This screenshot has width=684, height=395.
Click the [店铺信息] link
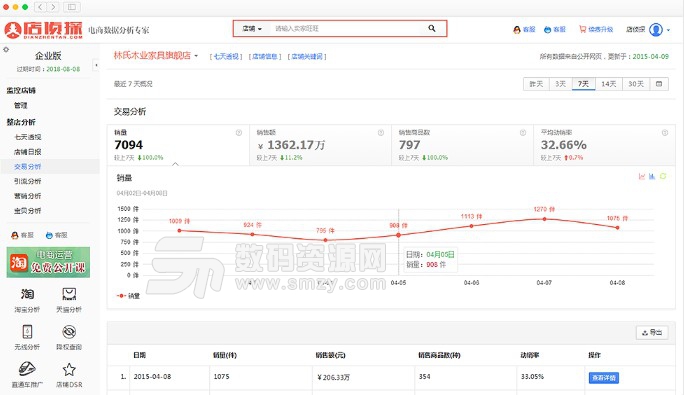pos(265,56)
